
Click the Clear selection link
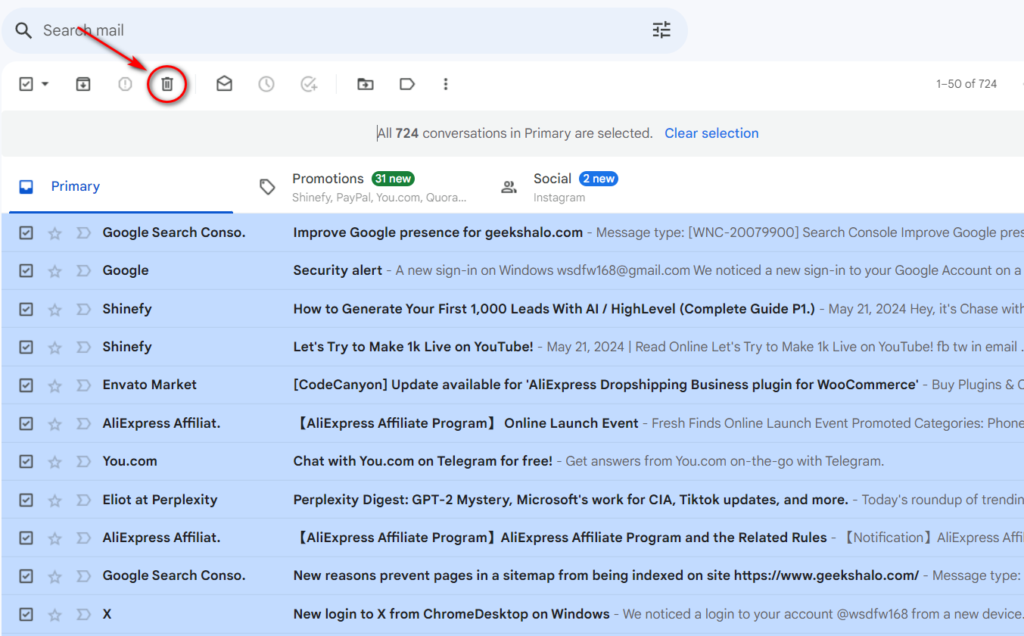point(711,133)
